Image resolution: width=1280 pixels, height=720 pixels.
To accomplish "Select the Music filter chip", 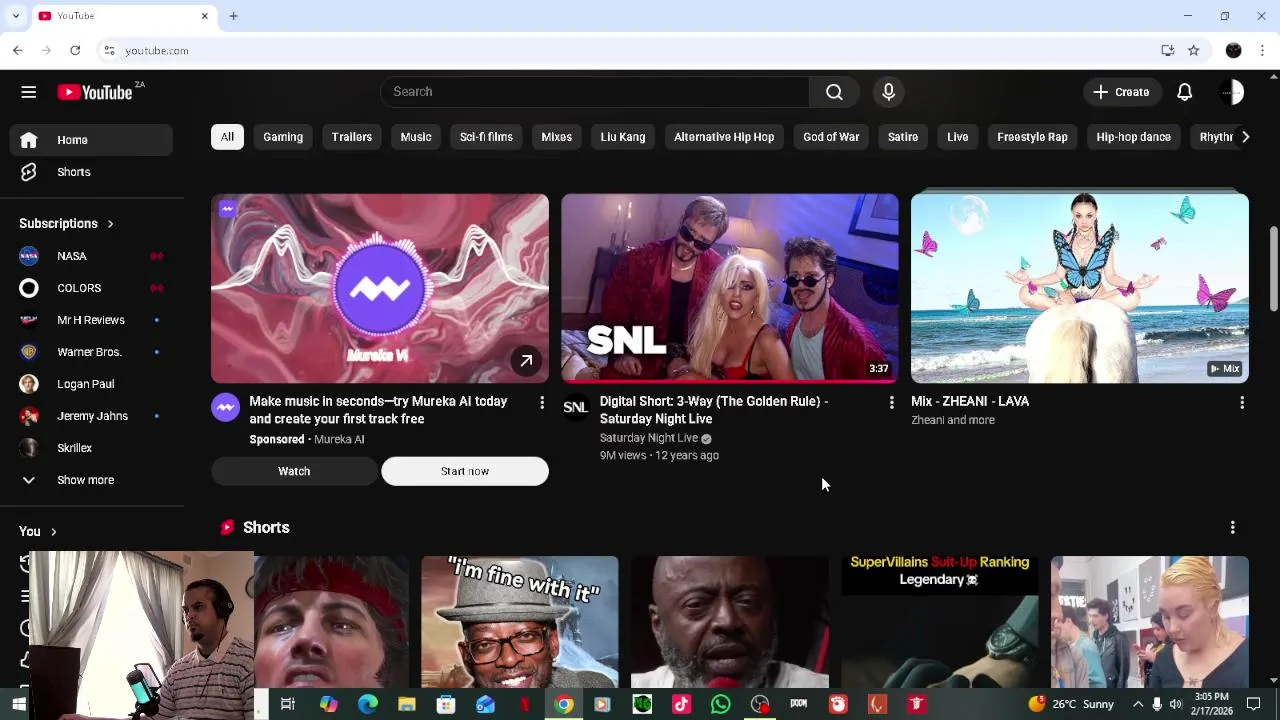I will point(416,137).
